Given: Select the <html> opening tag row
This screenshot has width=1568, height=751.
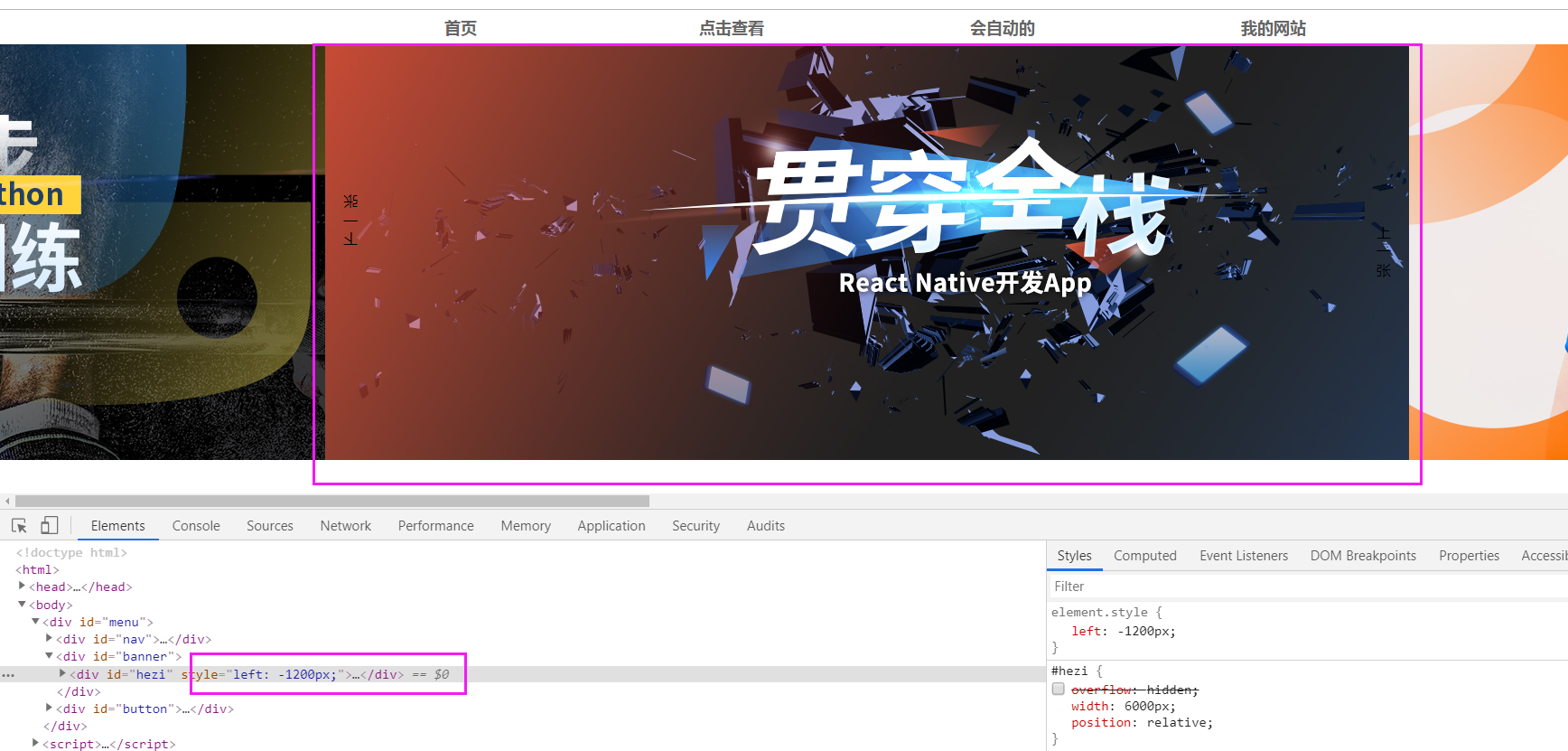Looking at the screenshot, I should pyautogui.click(x=37, y=569).
